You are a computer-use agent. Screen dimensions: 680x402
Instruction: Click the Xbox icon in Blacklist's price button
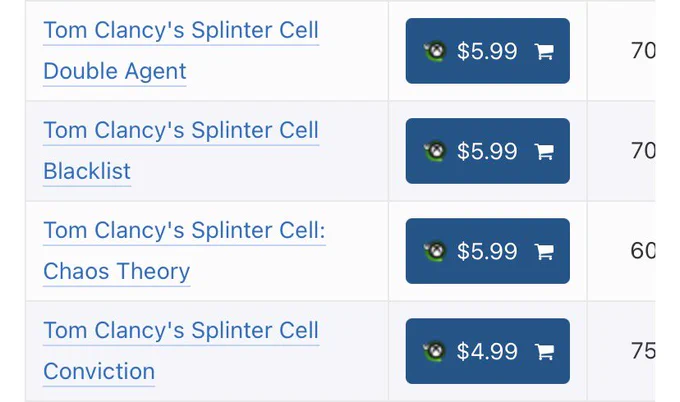pyautogui.click(x=435, y=151)
